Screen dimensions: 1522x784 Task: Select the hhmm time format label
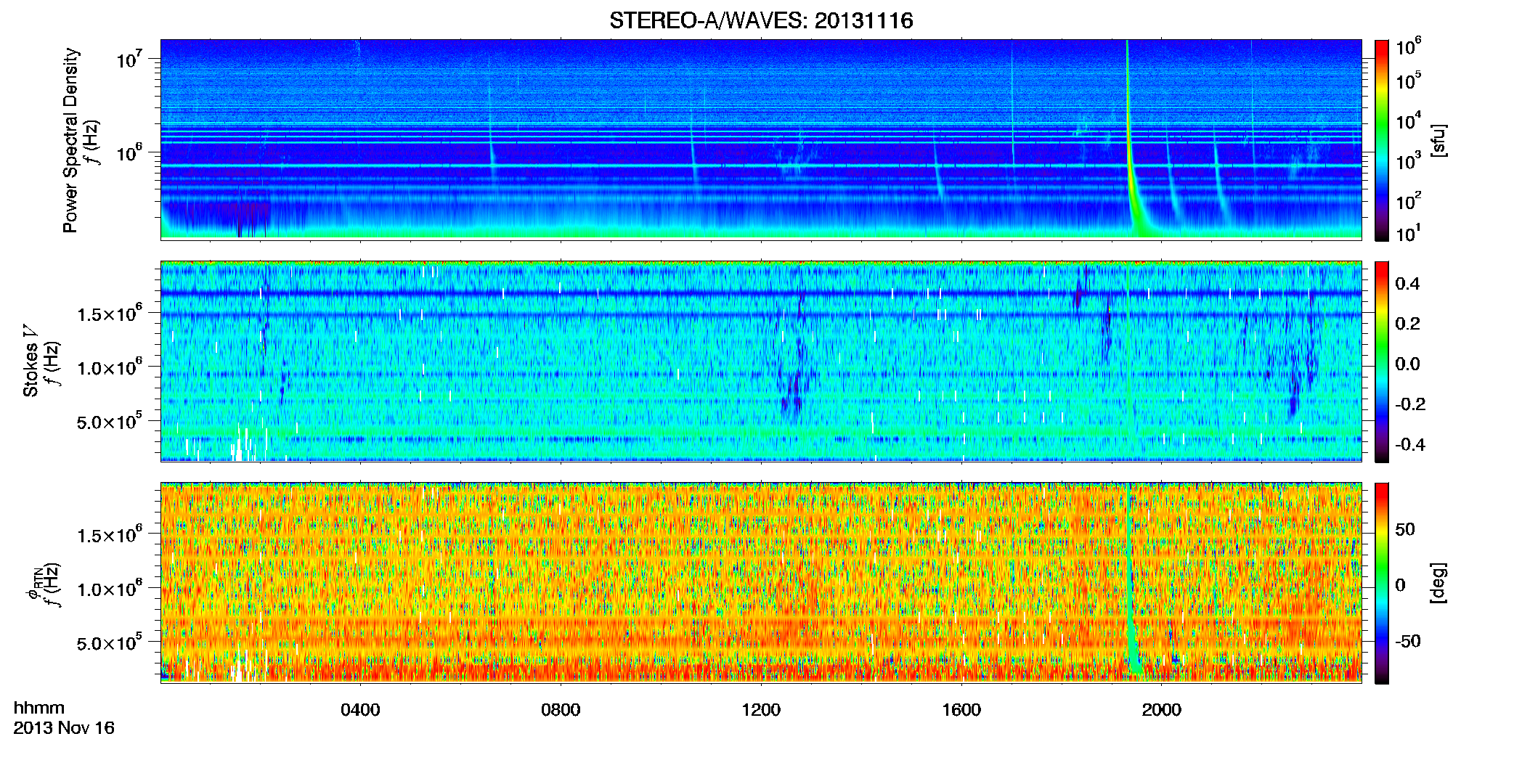[x=39, y=709]
